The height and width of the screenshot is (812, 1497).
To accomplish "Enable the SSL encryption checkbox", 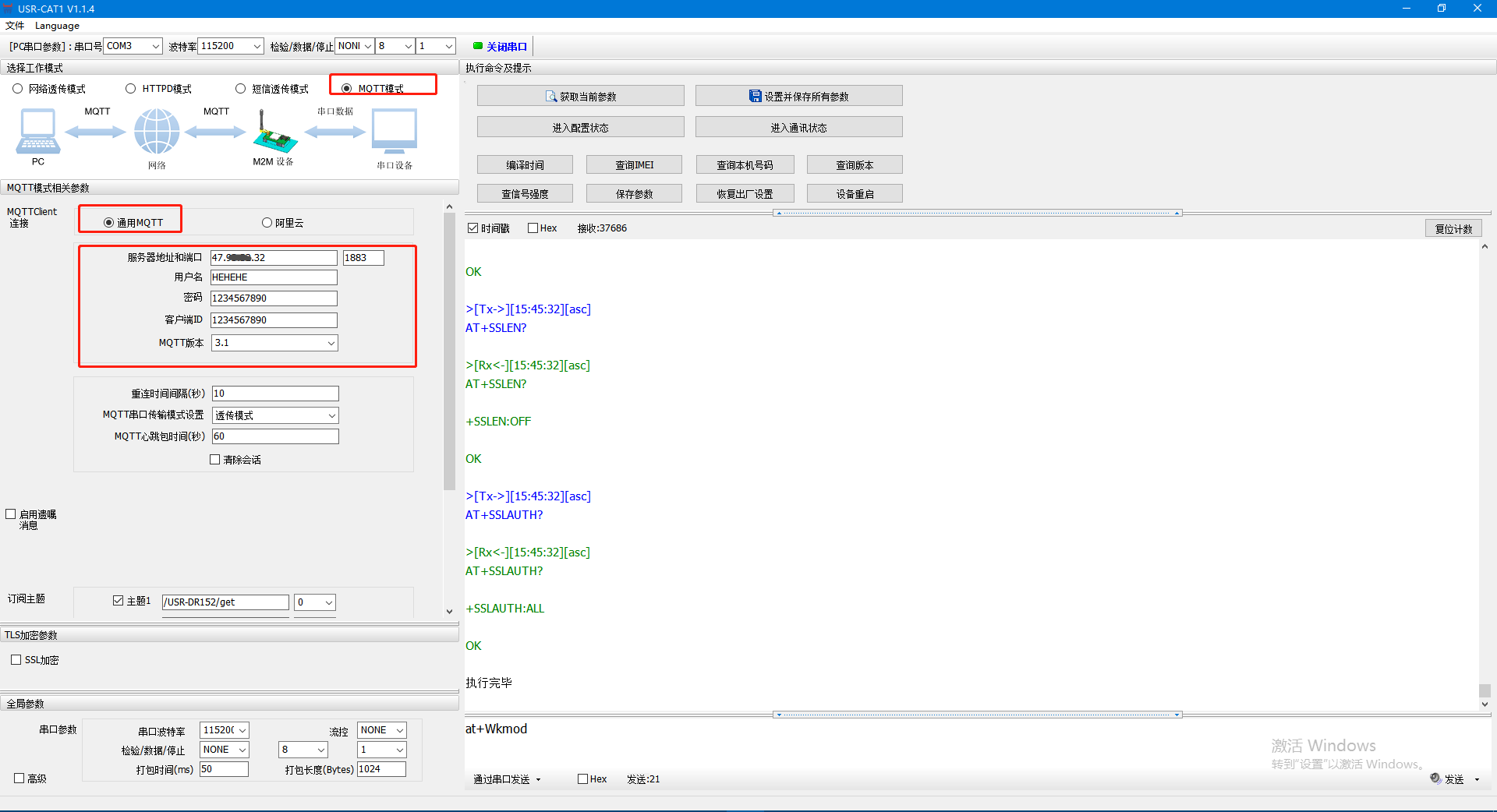I will coord(16,660).
